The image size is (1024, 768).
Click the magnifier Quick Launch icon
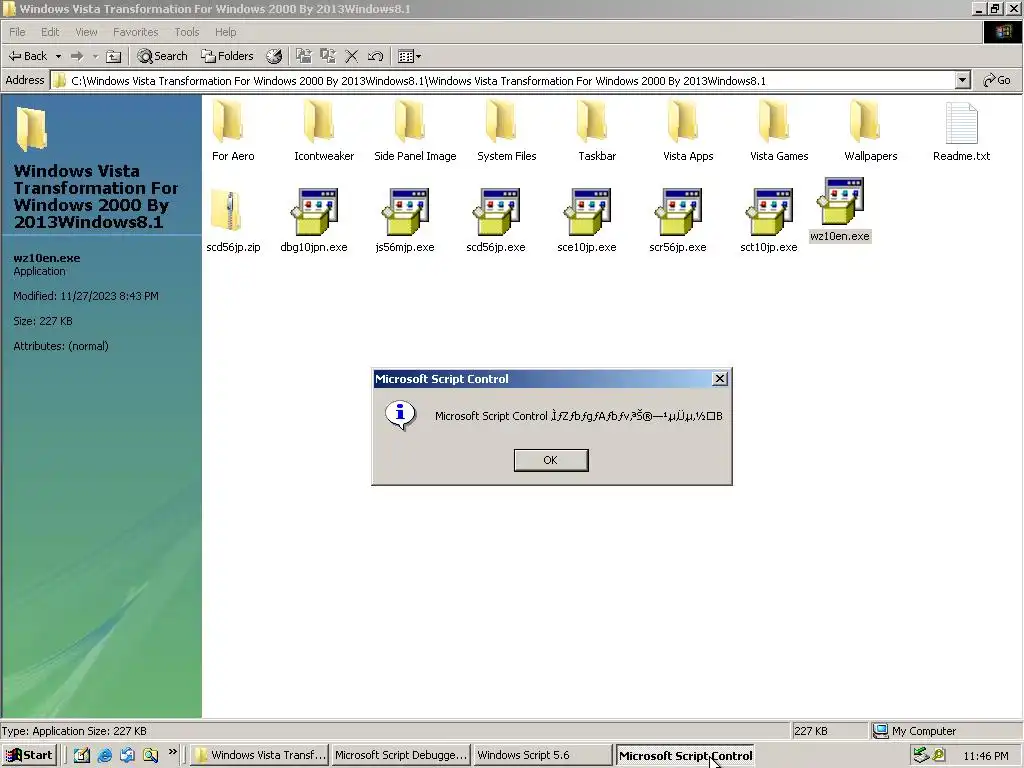(x=150, y=755)
